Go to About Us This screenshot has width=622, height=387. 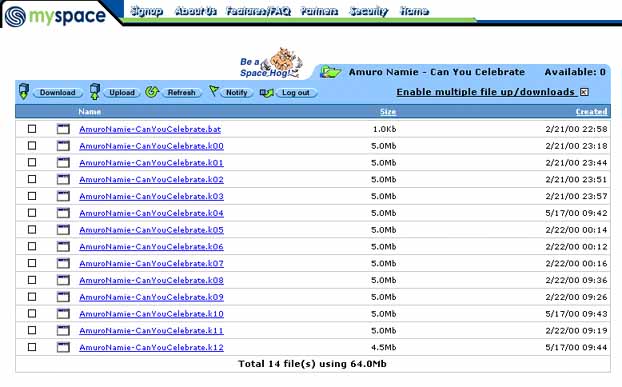[x=196, y=11]
